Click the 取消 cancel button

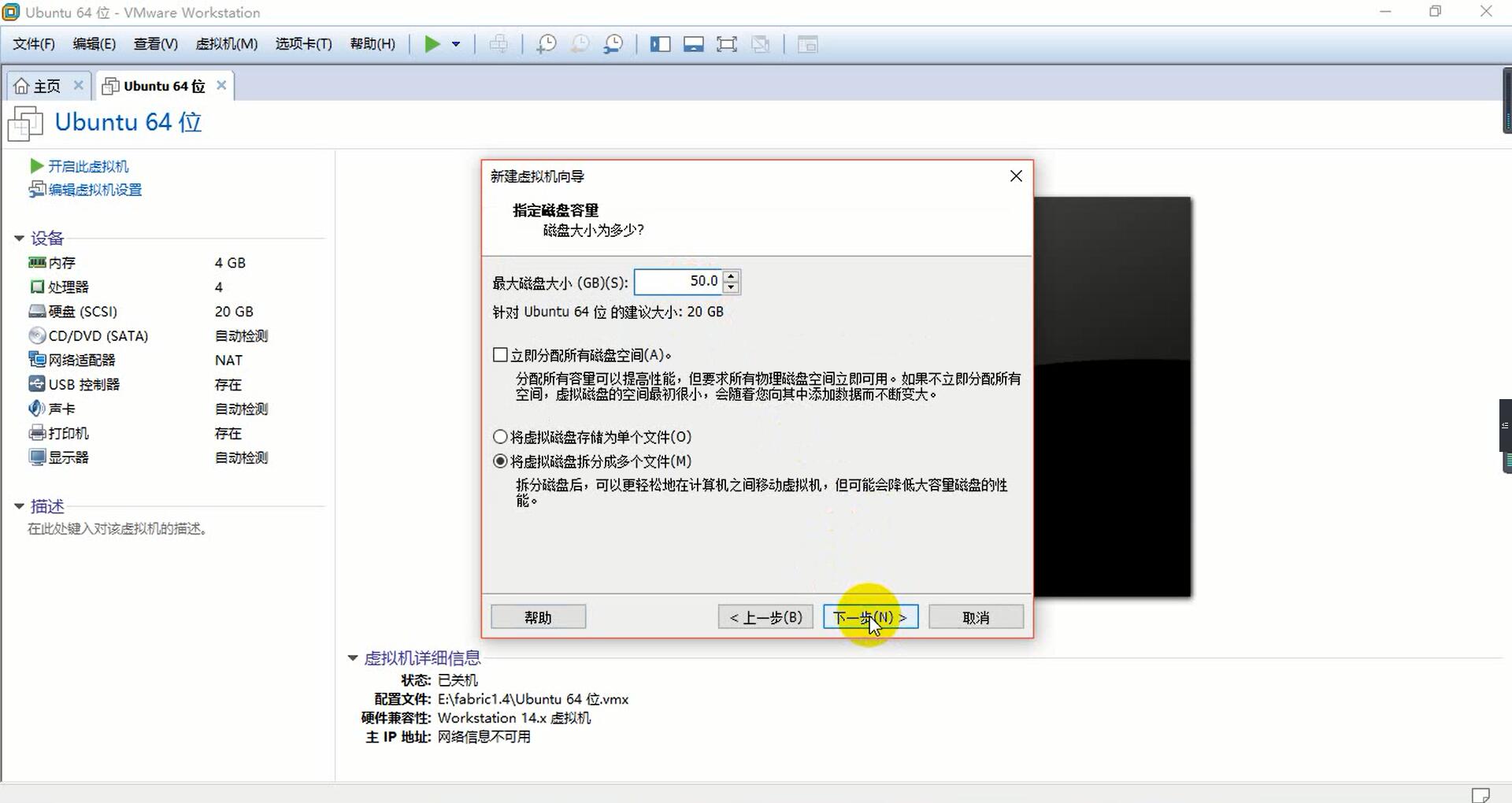coord(976,617)
